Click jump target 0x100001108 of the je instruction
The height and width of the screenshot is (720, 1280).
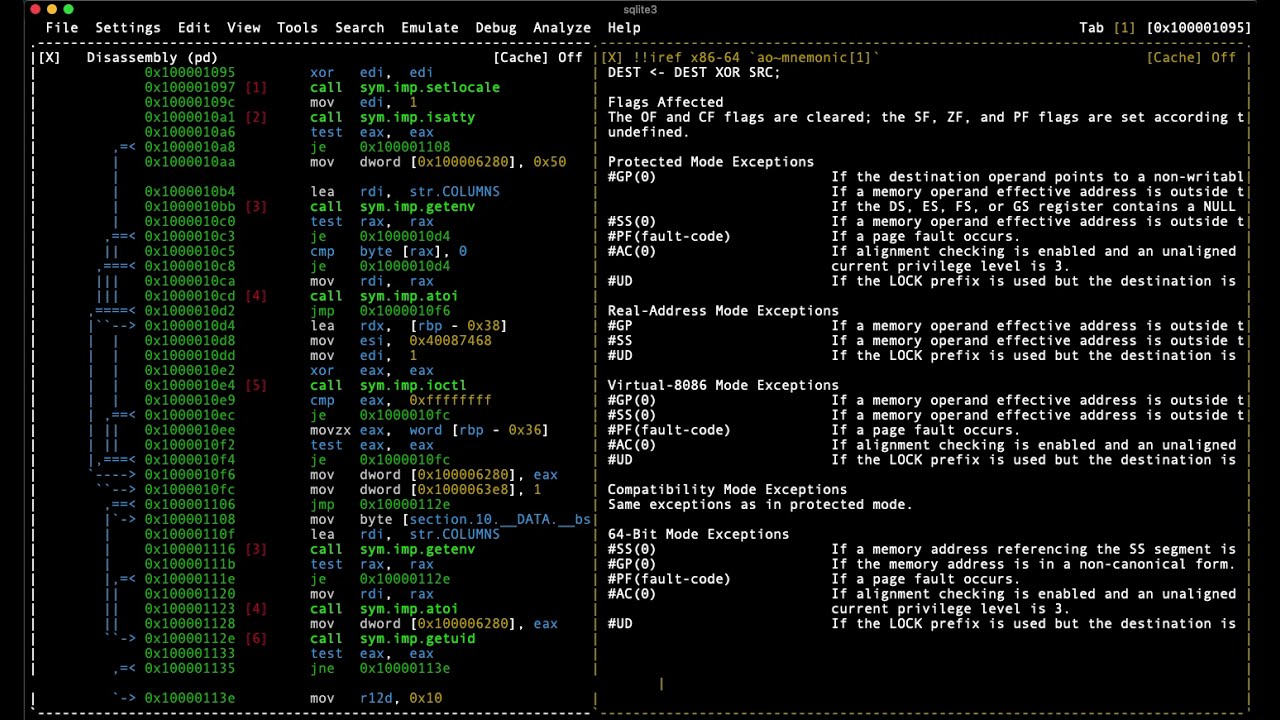pyautogui.click(x=406, y=147)
